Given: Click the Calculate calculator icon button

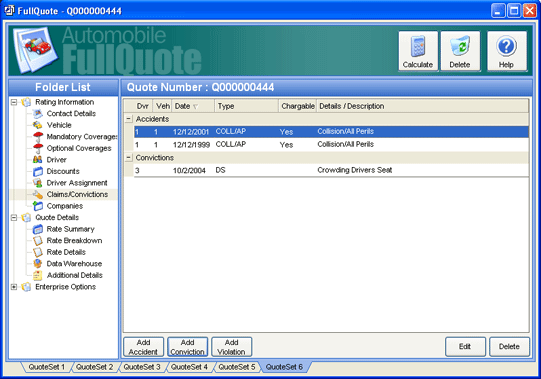Looking at the screenshot, I should (418, 51).
